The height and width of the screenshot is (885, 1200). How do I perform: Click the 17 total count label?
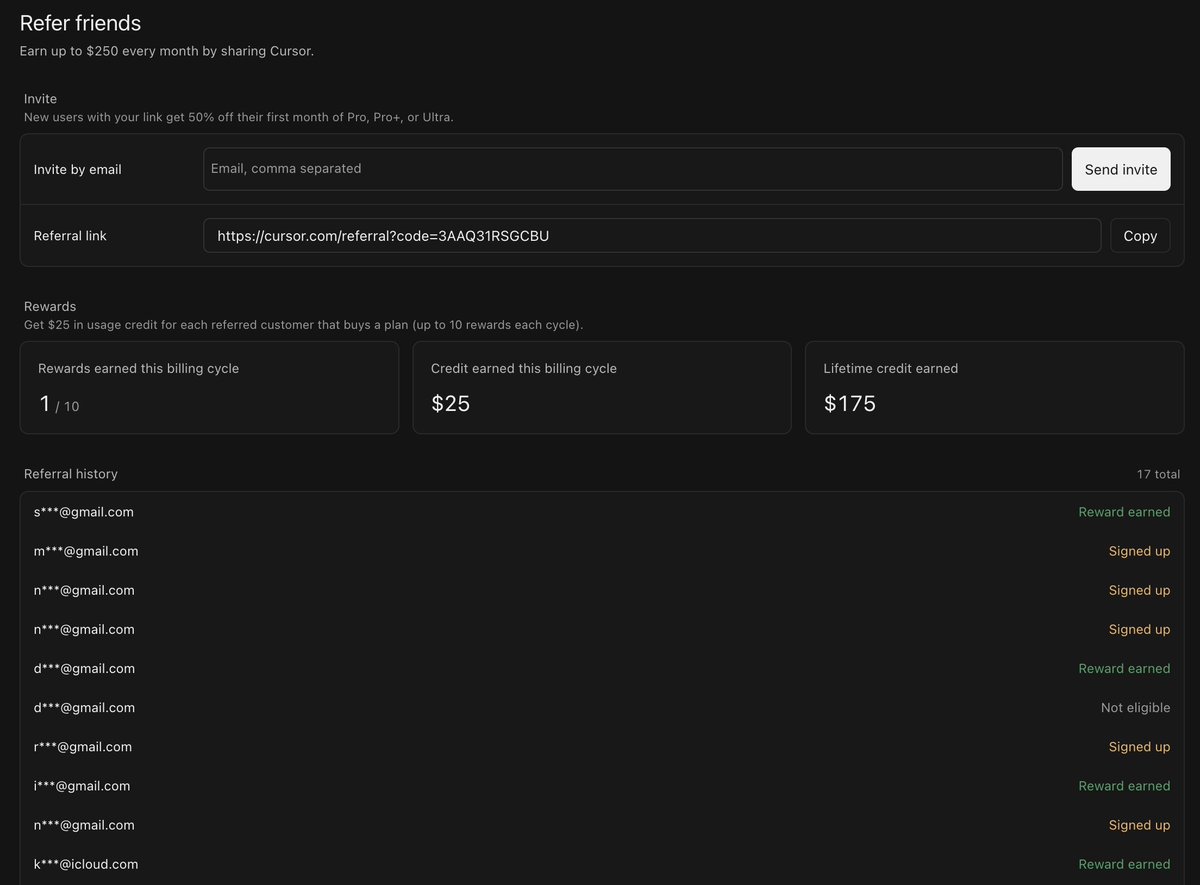click(1158, 474)
